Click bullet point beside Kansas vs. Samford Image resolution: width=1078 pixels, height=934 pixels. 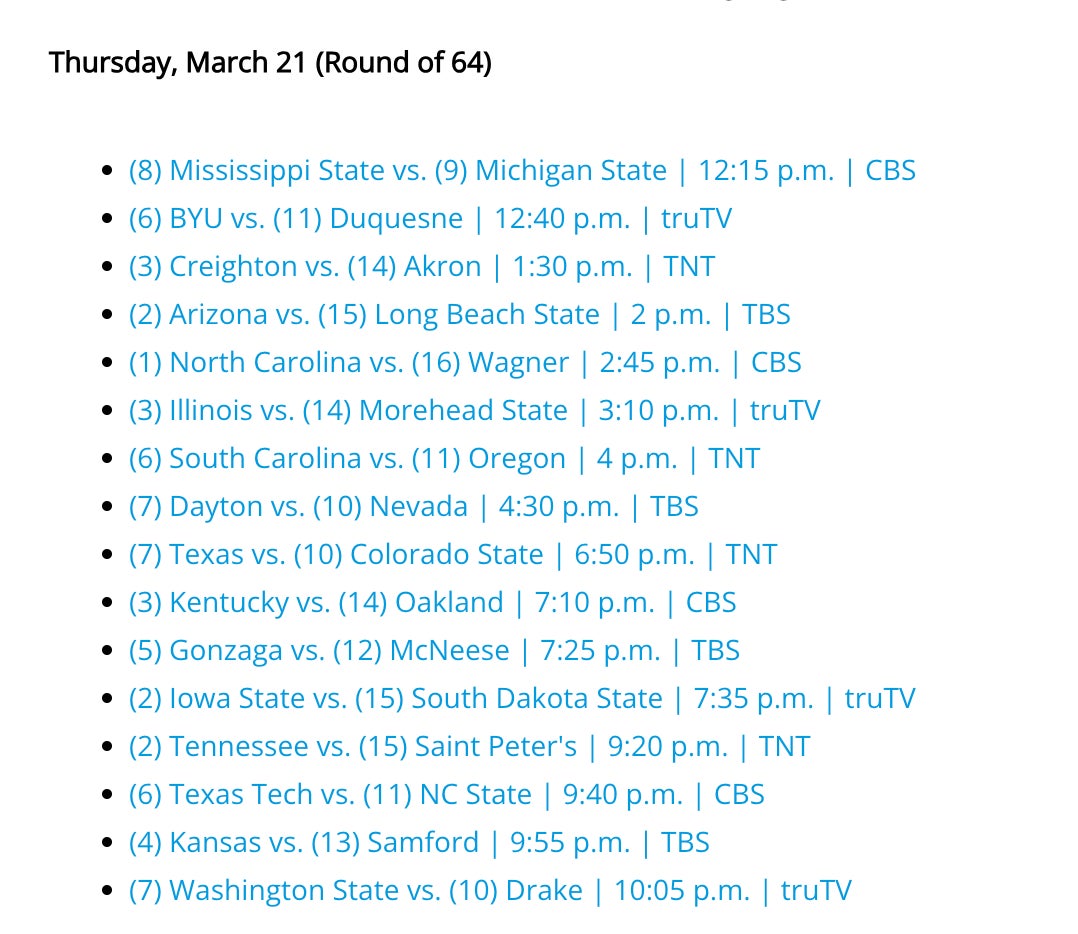[108, 843]
